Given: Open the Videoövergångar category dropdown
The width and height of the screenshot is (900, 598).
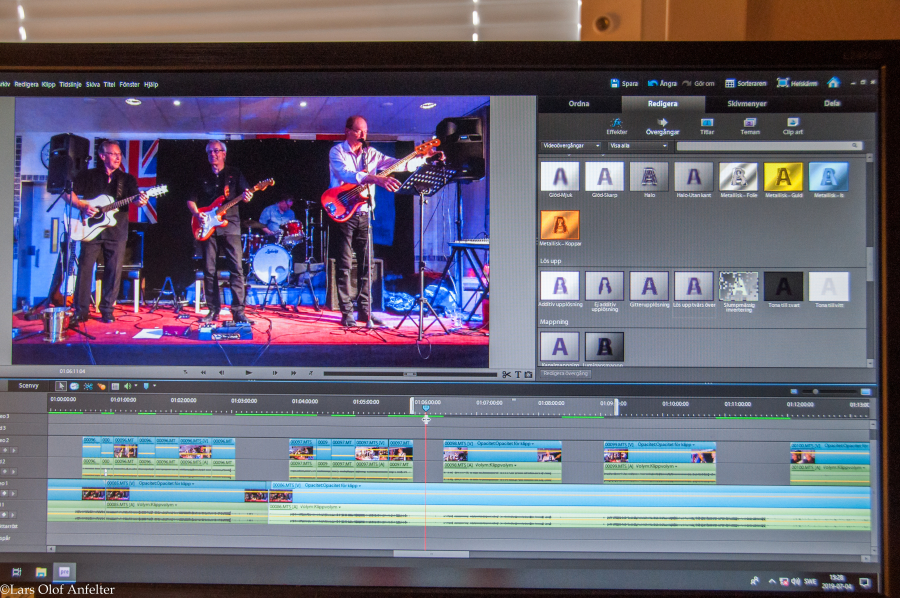Looking at the screenshot, I should point(571,146).
